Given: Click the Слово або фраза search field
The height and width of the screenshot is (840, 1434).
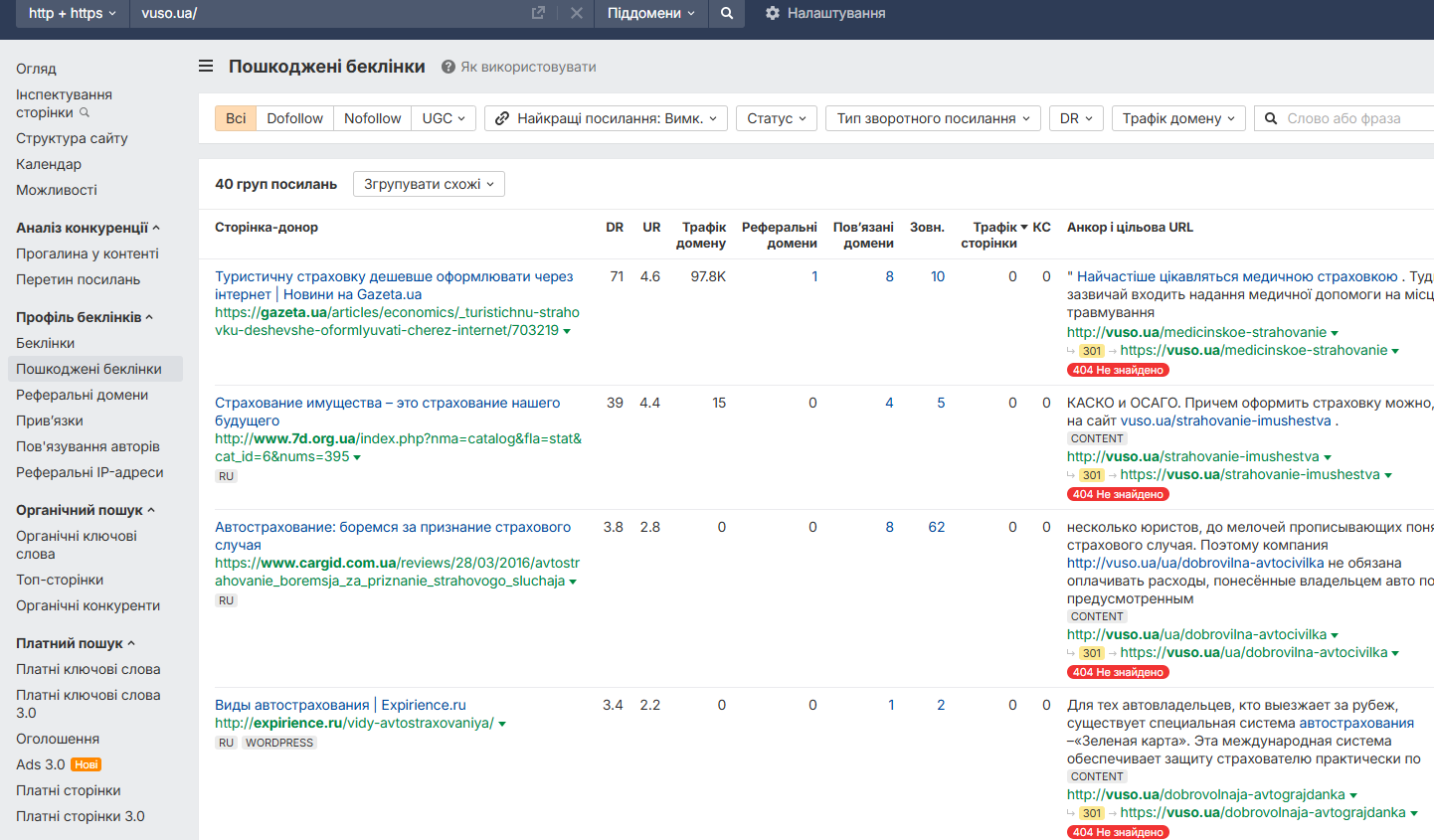Looking at the screenshot, I should tap(1352, 118).
